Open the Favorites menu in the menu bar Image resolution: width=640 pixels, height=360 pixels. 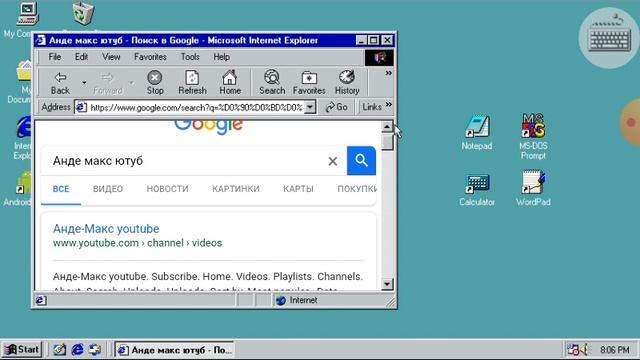pos(150,57)
